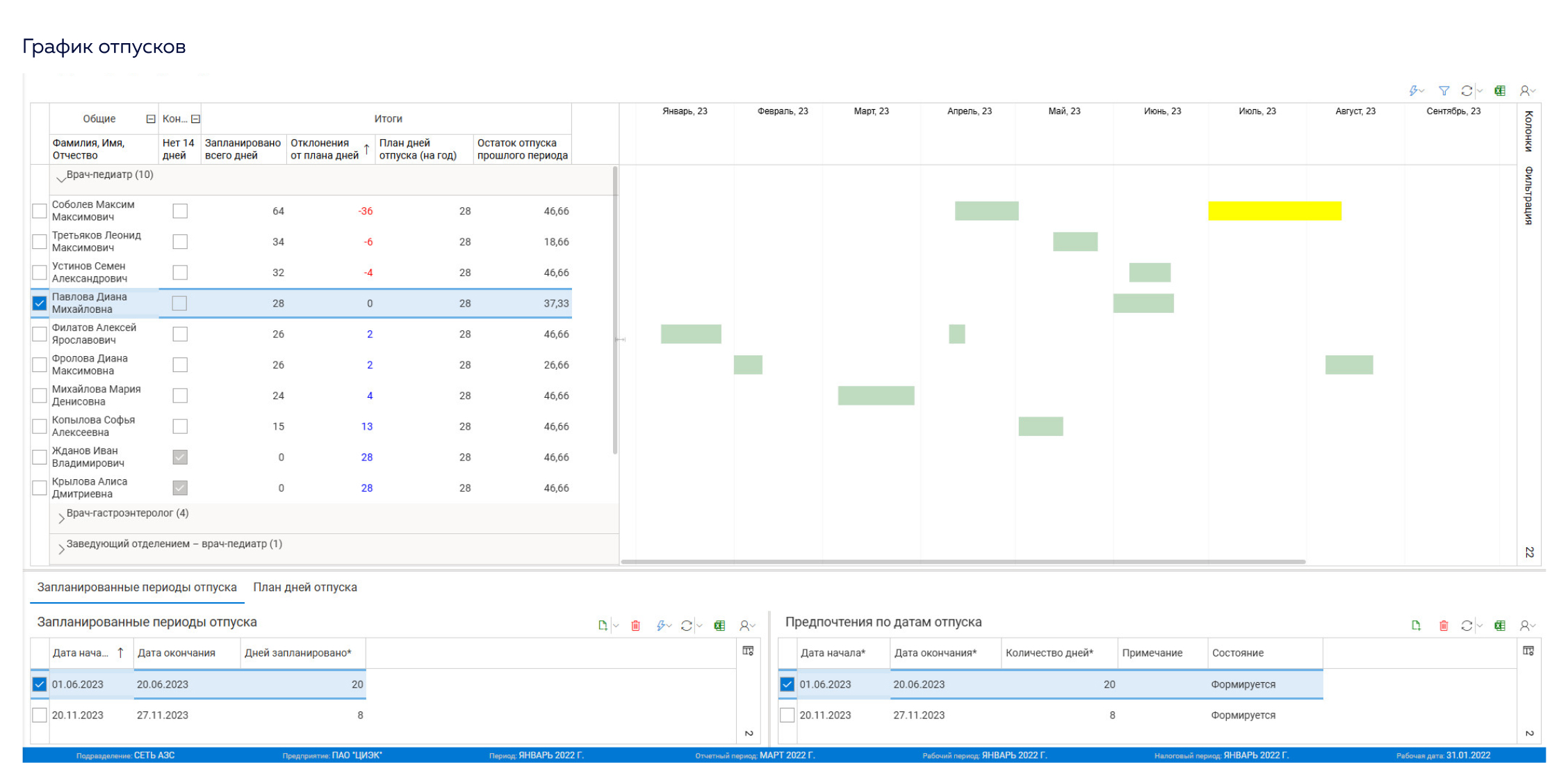Open lightning actions menu in top toolbar
The width and height of the screenshot is (1568, 783).
[1415, 91]
